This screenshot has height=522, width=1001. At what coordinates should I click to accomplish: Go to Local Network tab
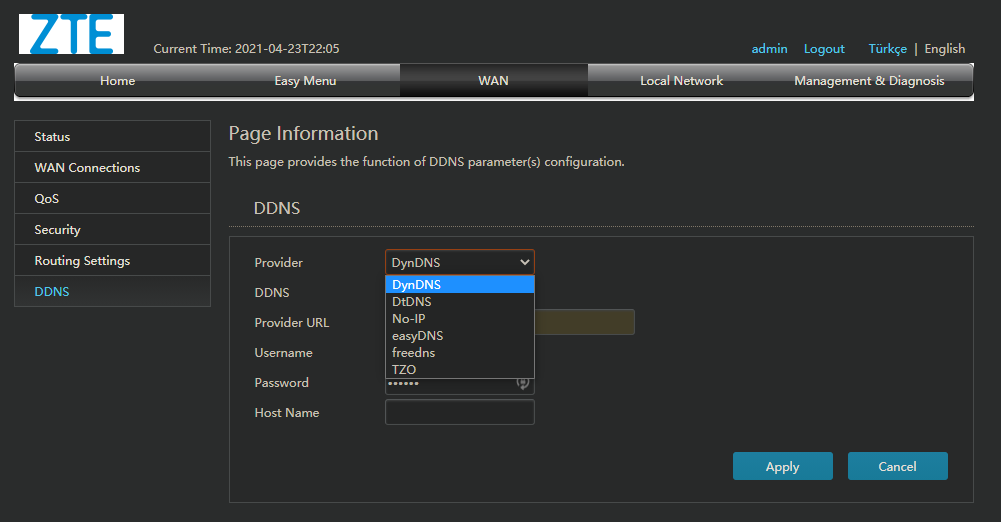(681, 81)
